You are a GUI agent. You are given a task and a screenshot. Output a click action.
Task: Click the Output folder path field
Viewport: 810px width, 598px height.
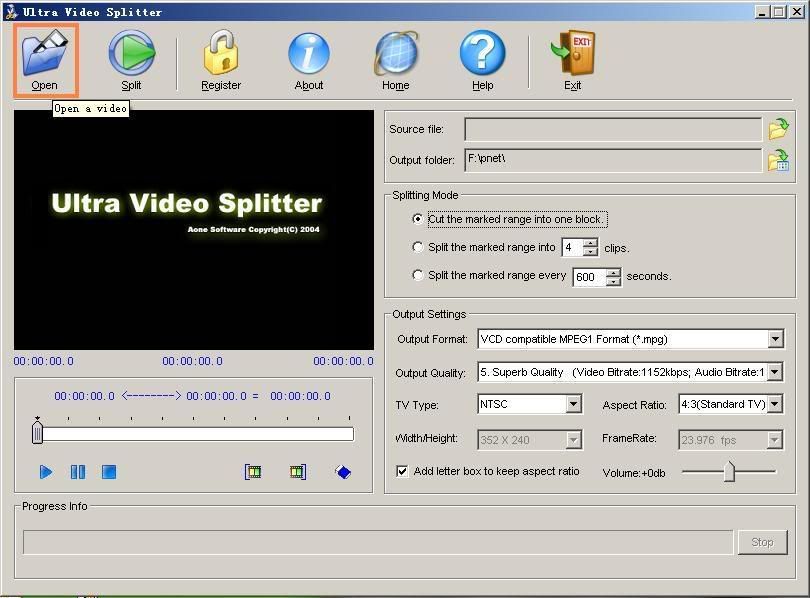coord(613,160)
